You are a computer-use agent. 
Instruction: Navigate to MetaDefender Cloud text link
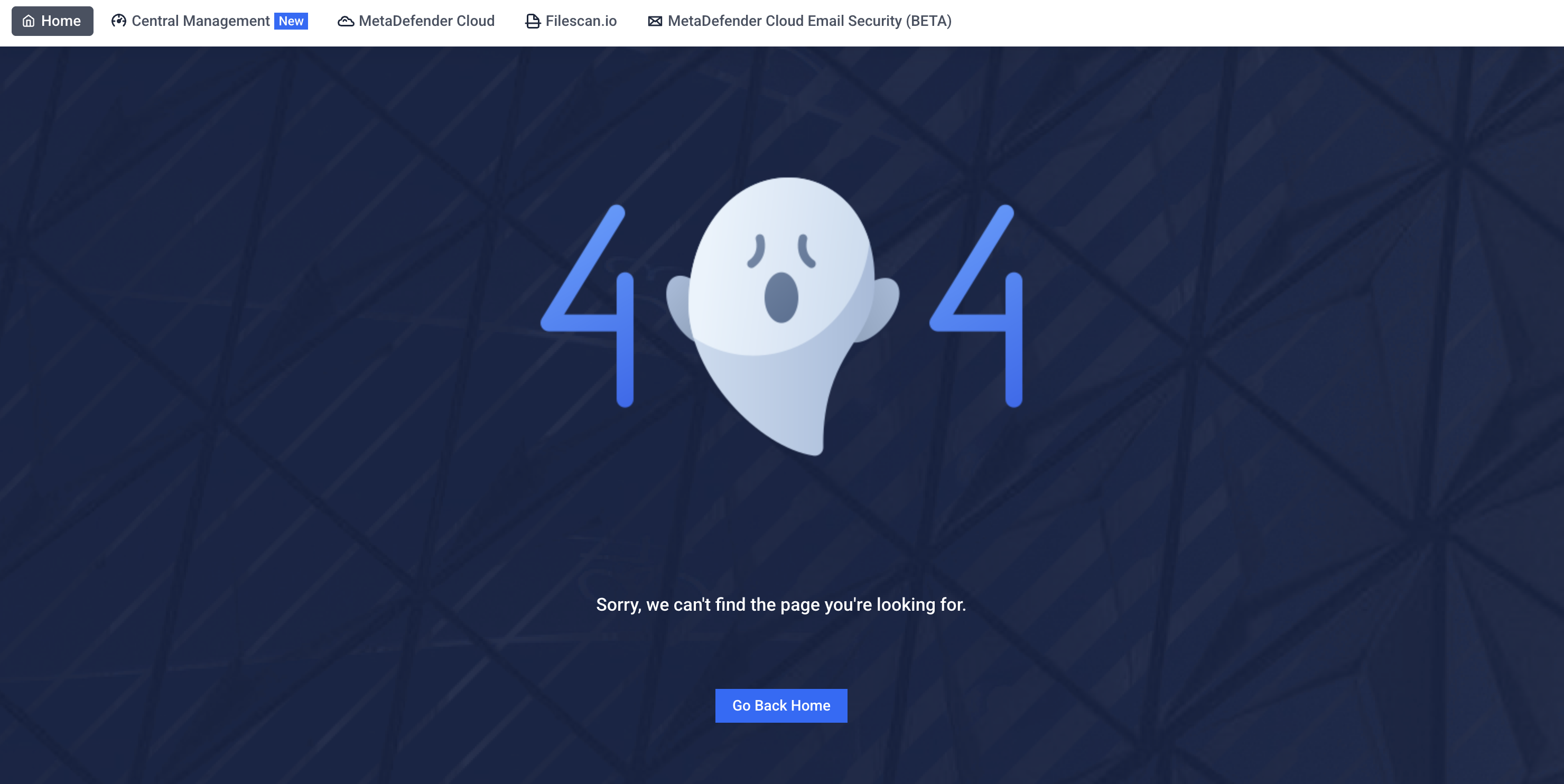coord(426,21)
